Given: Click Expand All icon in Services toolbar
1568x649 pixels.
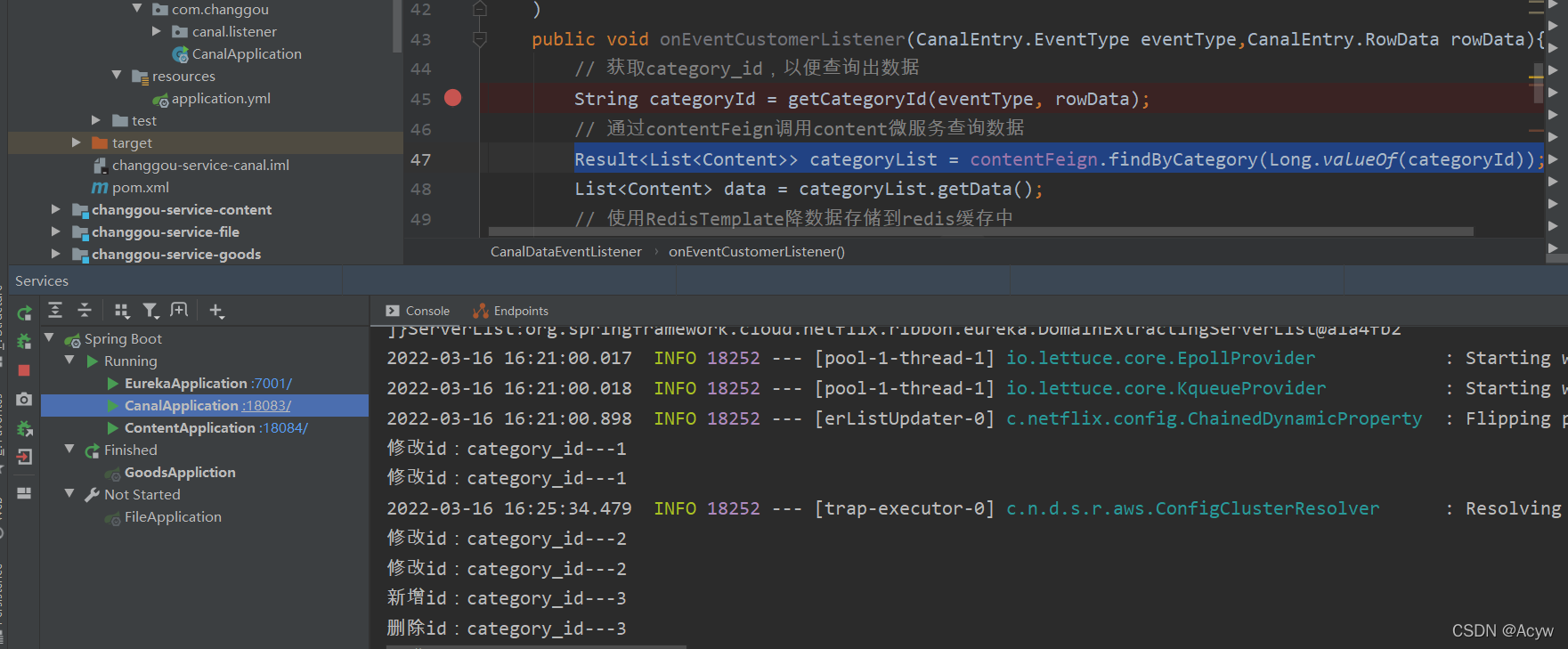Looking at the screenshot, I should pyautogui.click(x=55, y=310).
